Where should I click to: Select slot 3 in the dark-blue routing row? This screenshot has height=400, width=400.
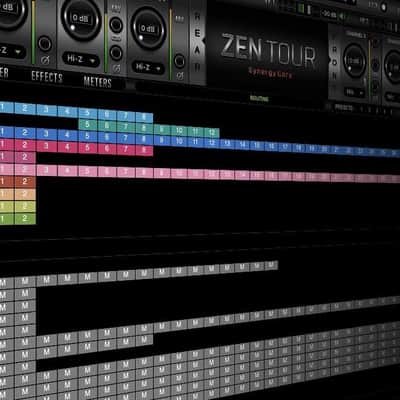pos(46,133)
